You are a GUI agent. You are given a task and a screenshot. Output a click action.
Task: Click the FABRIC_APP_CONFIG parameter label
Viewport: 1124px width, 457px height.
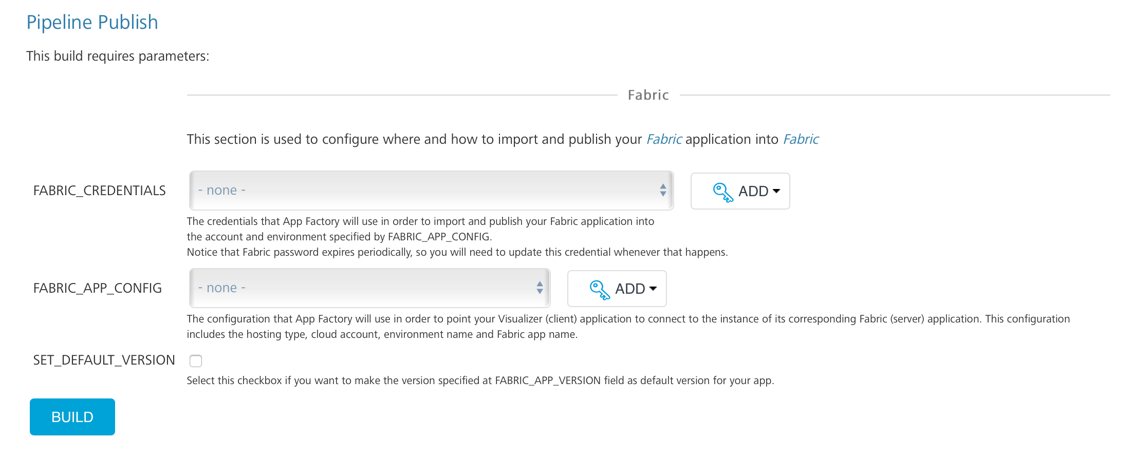(97, 288)
